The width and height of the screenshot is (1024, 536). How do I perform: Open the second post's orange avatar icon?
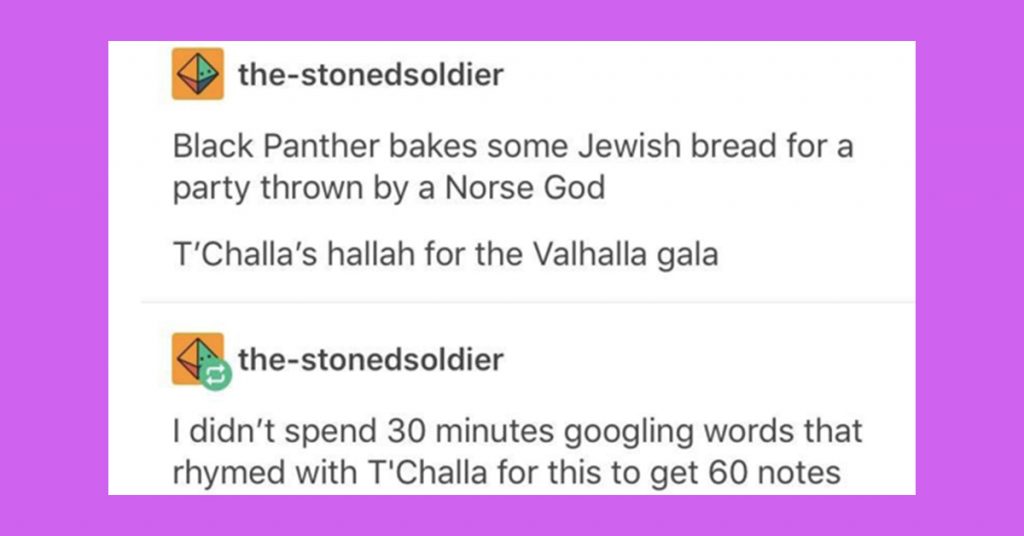[x=198, y=358]
